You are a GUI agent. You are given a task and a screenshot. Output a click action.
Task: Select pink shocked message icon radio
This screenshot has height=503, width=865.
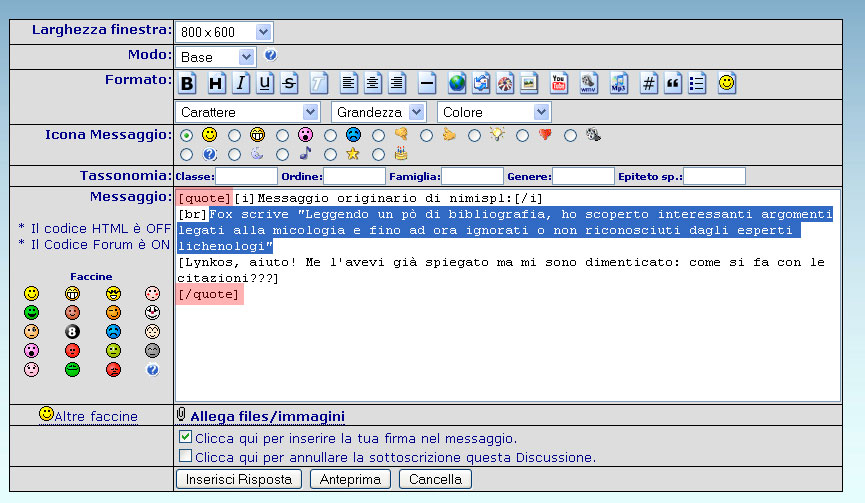282,136
